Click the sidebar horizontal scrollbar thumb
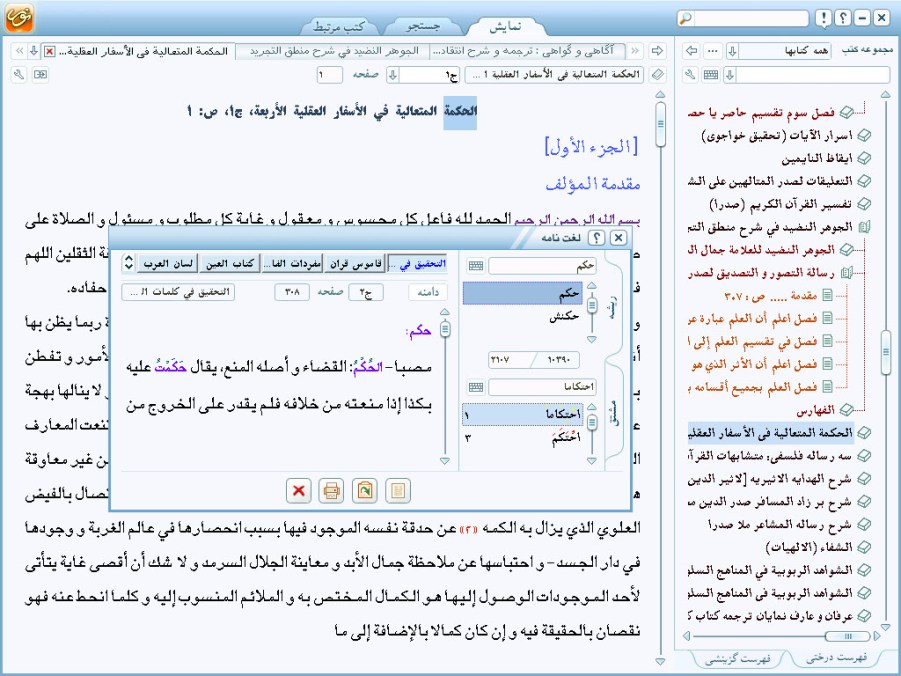 tap(847, 636)
